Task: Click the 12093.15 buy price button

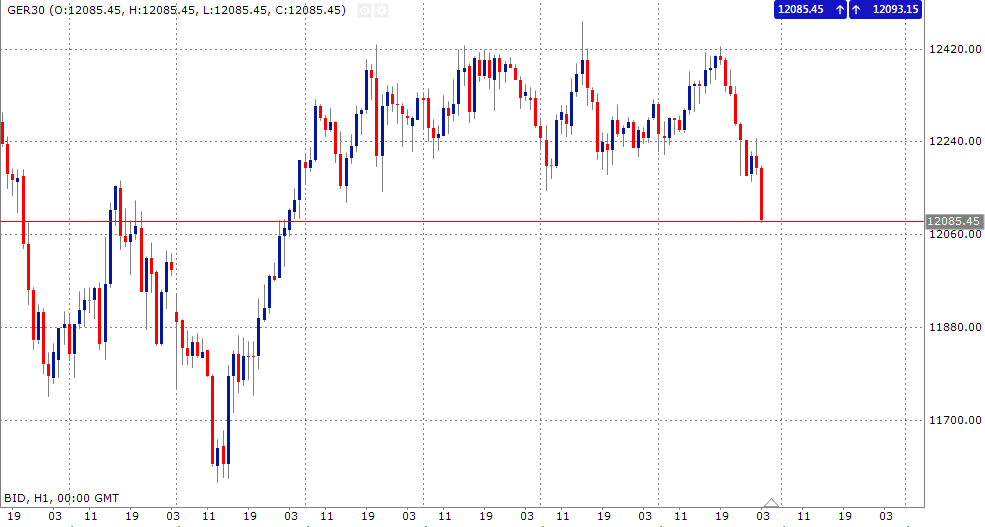Action: [885, 9]
